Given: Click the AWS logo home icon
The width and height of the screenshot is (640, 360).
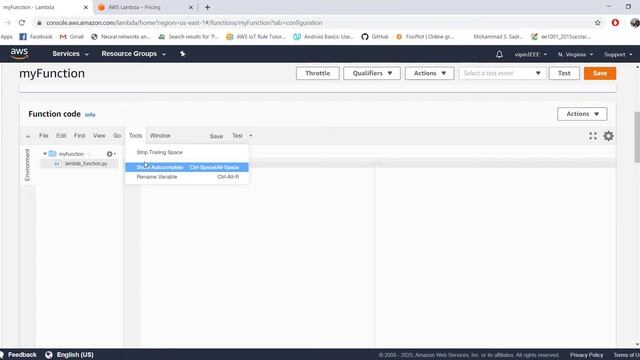Looking at the screenshot, I should click(19, 53).
